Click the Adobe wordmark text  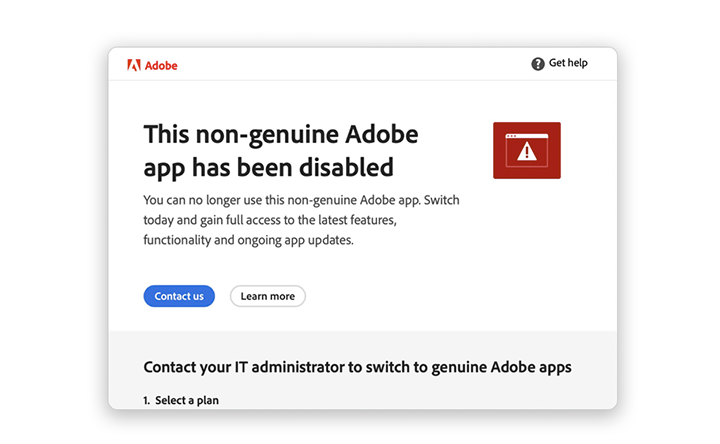click(x=161, y=66)
